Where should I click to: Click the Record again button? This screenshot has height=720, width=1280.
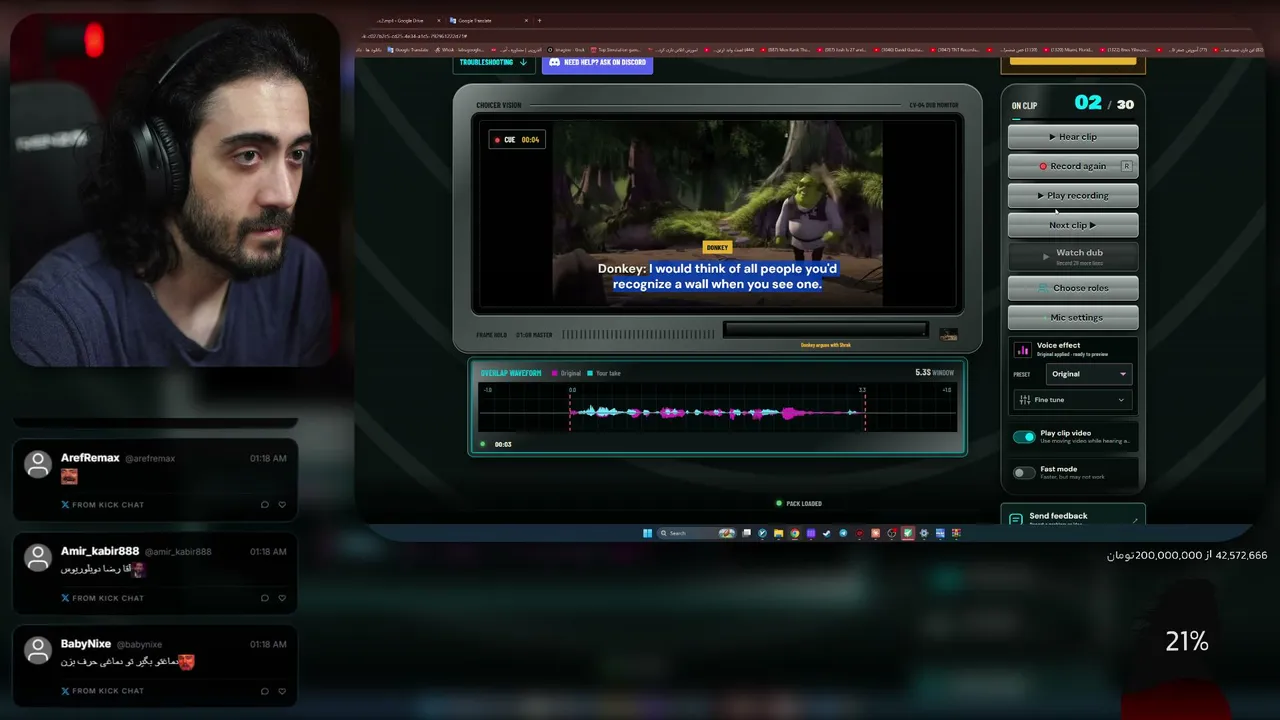pos(1073,166)
